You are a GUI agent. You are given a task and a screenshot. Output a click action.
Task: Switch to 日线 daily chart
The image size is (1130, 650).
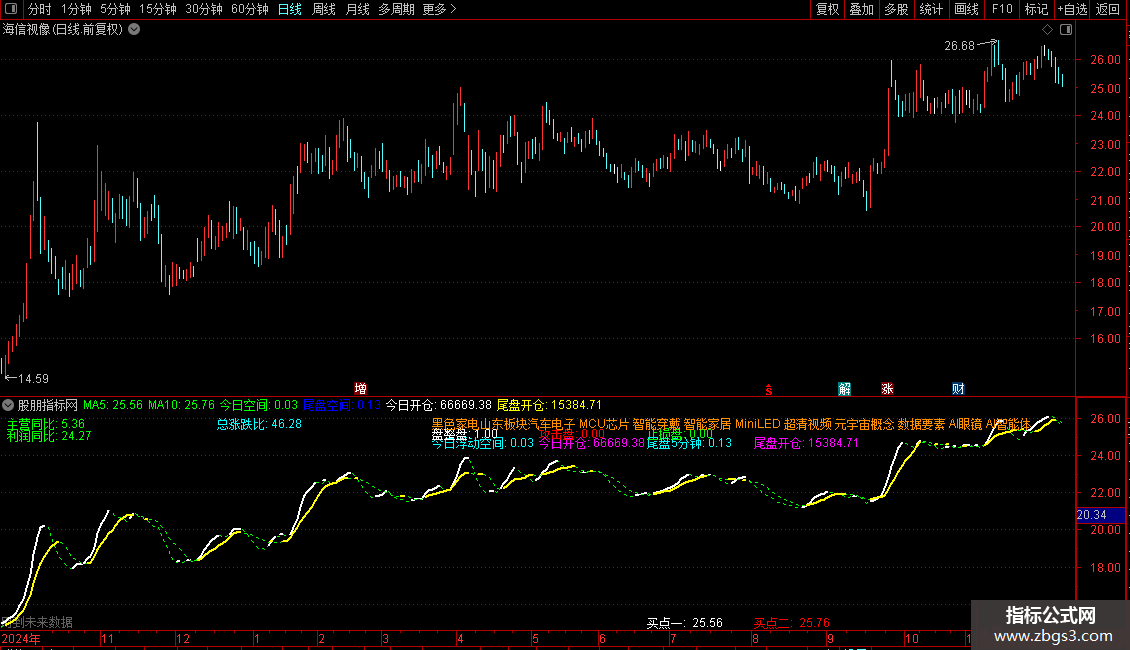pyautogui.click(x=290, y=9)
